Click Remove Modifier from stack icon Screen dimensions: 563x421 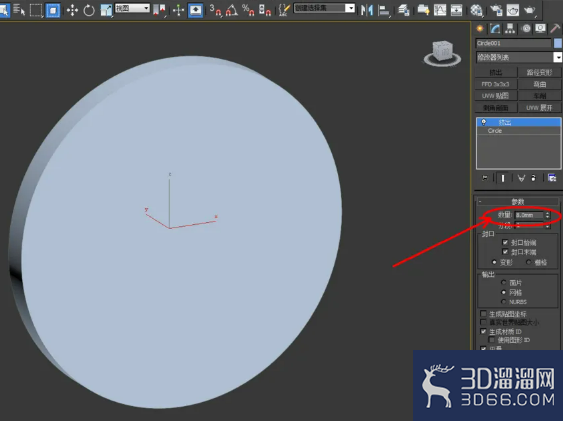click(x=534, y=178)
